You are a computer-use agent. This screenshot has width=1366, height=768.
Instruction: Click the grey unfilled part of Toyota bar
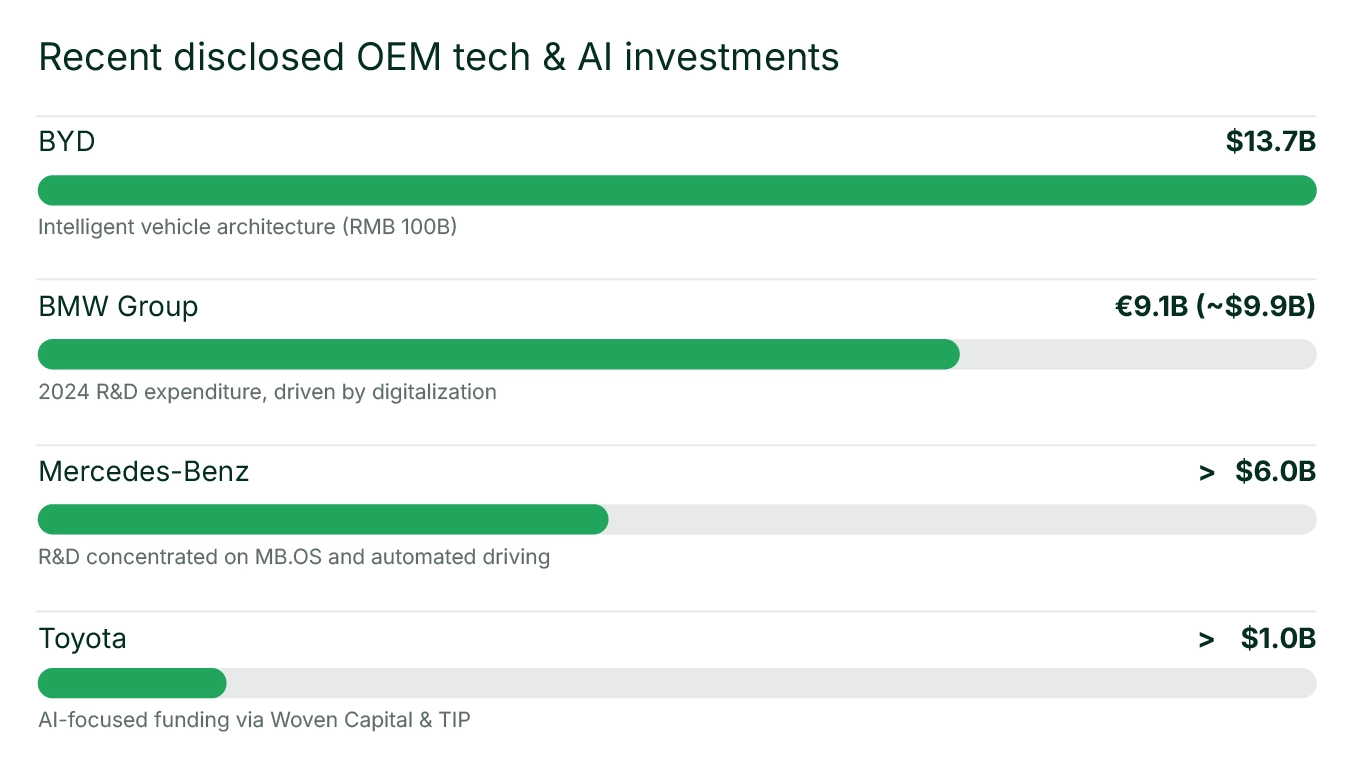click(x=771, y=683)
